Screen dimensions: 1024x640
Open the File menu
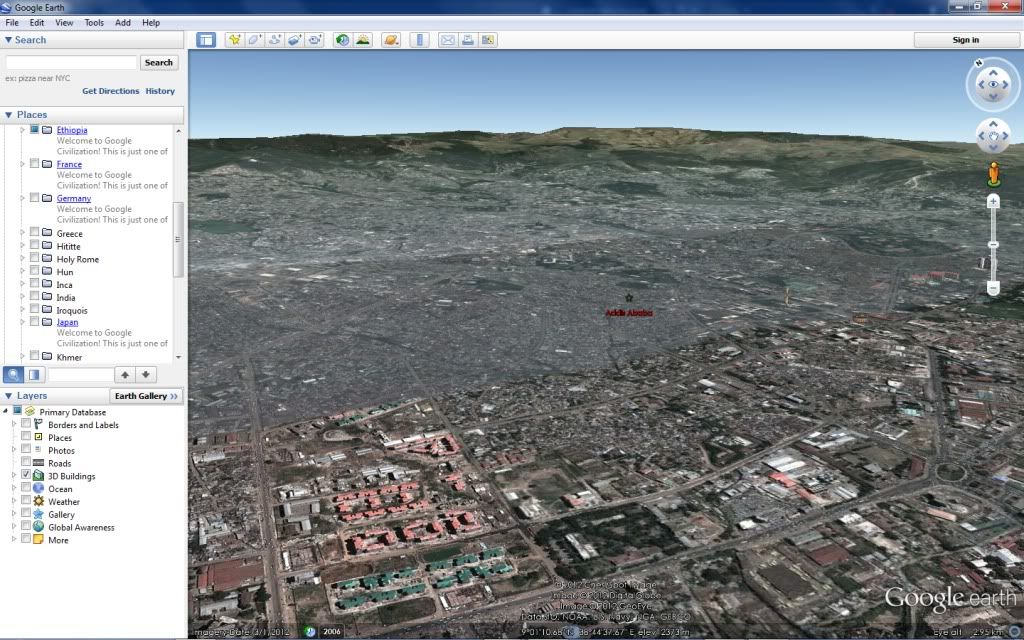(x=12, y=22)
